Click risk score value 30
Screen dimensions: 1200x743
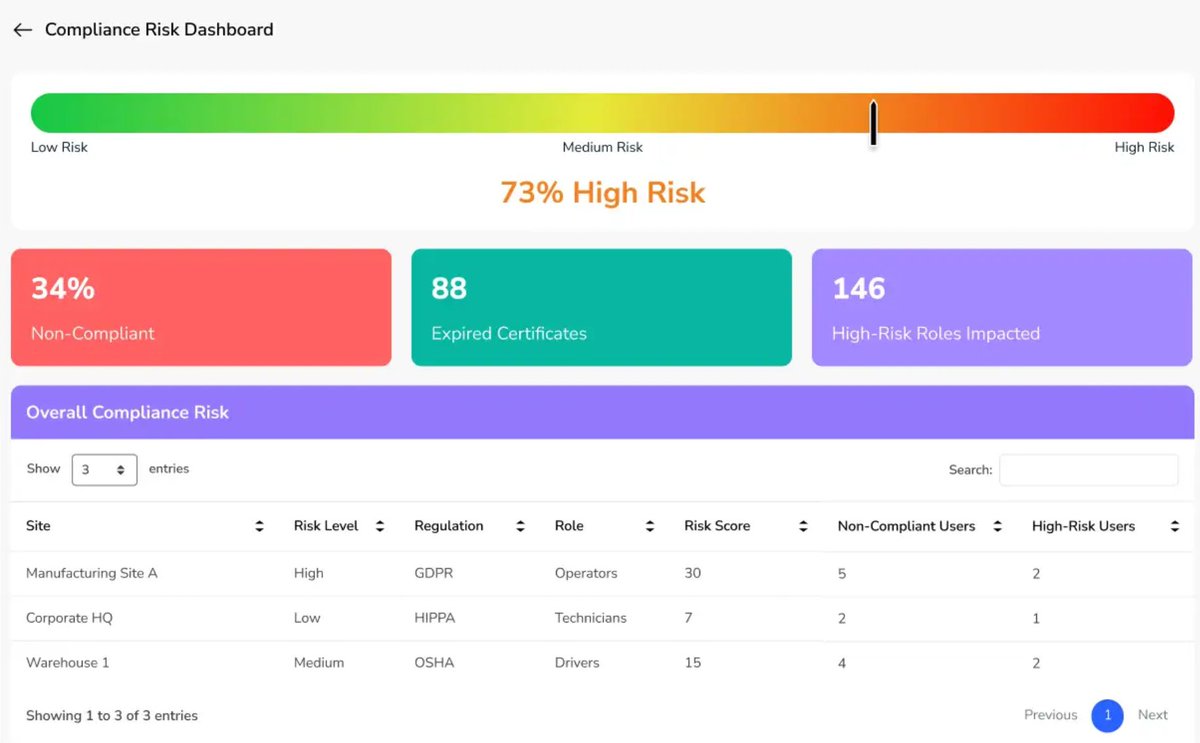pyautogui.click(x=693, y=574)
